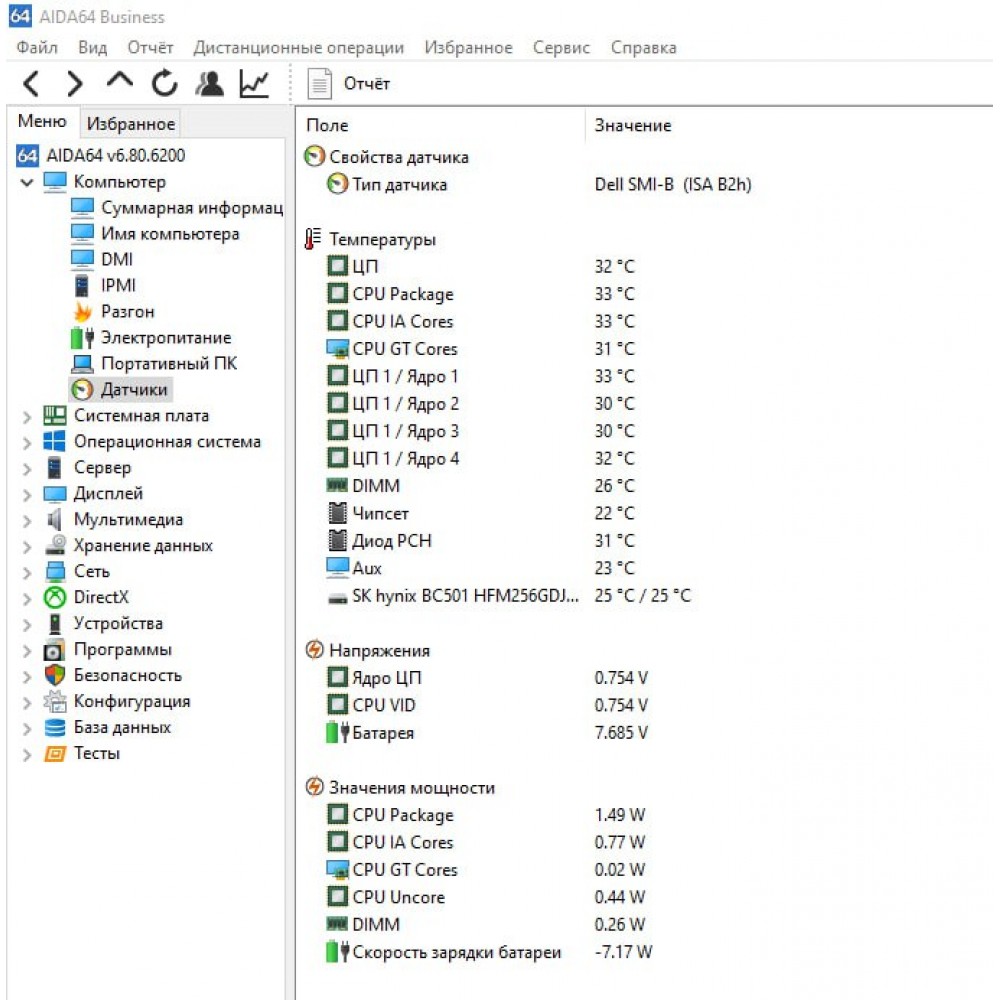The image size is (1000, 1000).
Task: Open the Справка menu
Action: pos(643,48)
